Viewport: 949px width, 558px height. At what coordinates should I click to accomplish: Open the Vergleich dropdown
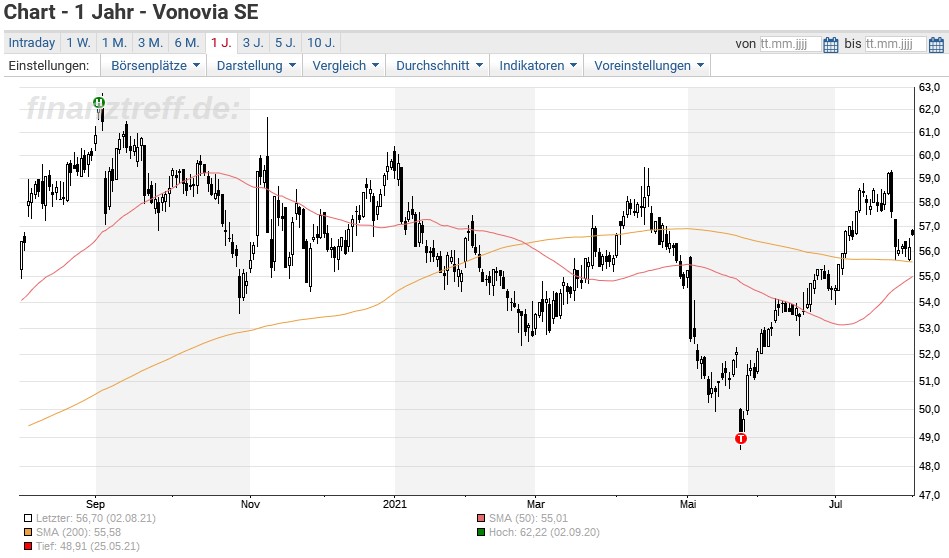click(x=345, y=65)
